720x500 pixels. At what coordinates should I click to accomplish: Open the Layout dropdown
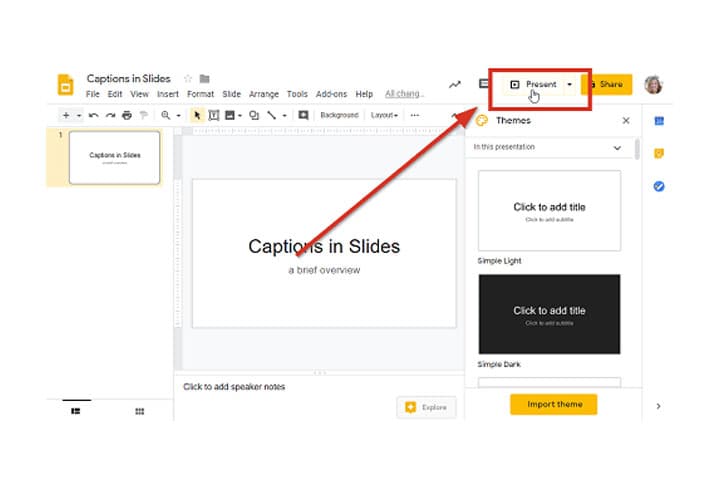tap(384, 115)
